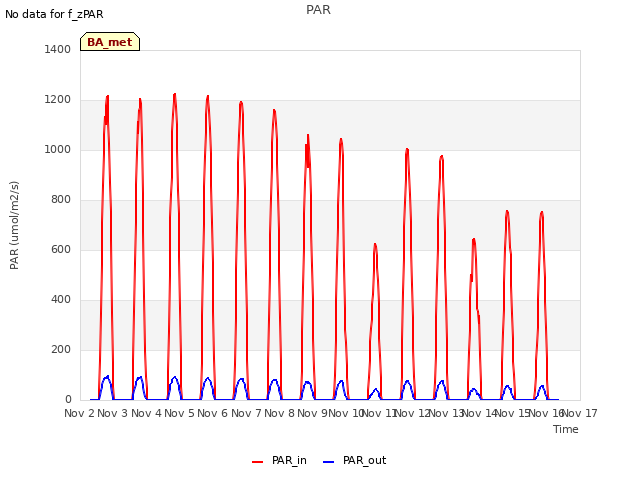Viewport: 640px width, 480px height.
Task: Click the 400 y-axis tick label
Action: 61,300
